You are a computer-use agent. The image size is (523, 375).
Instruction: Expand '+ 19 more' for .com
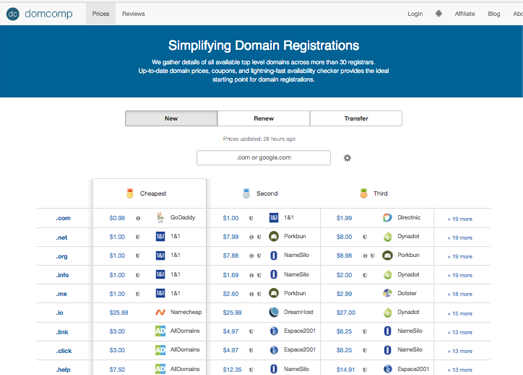tap(460, 219)
